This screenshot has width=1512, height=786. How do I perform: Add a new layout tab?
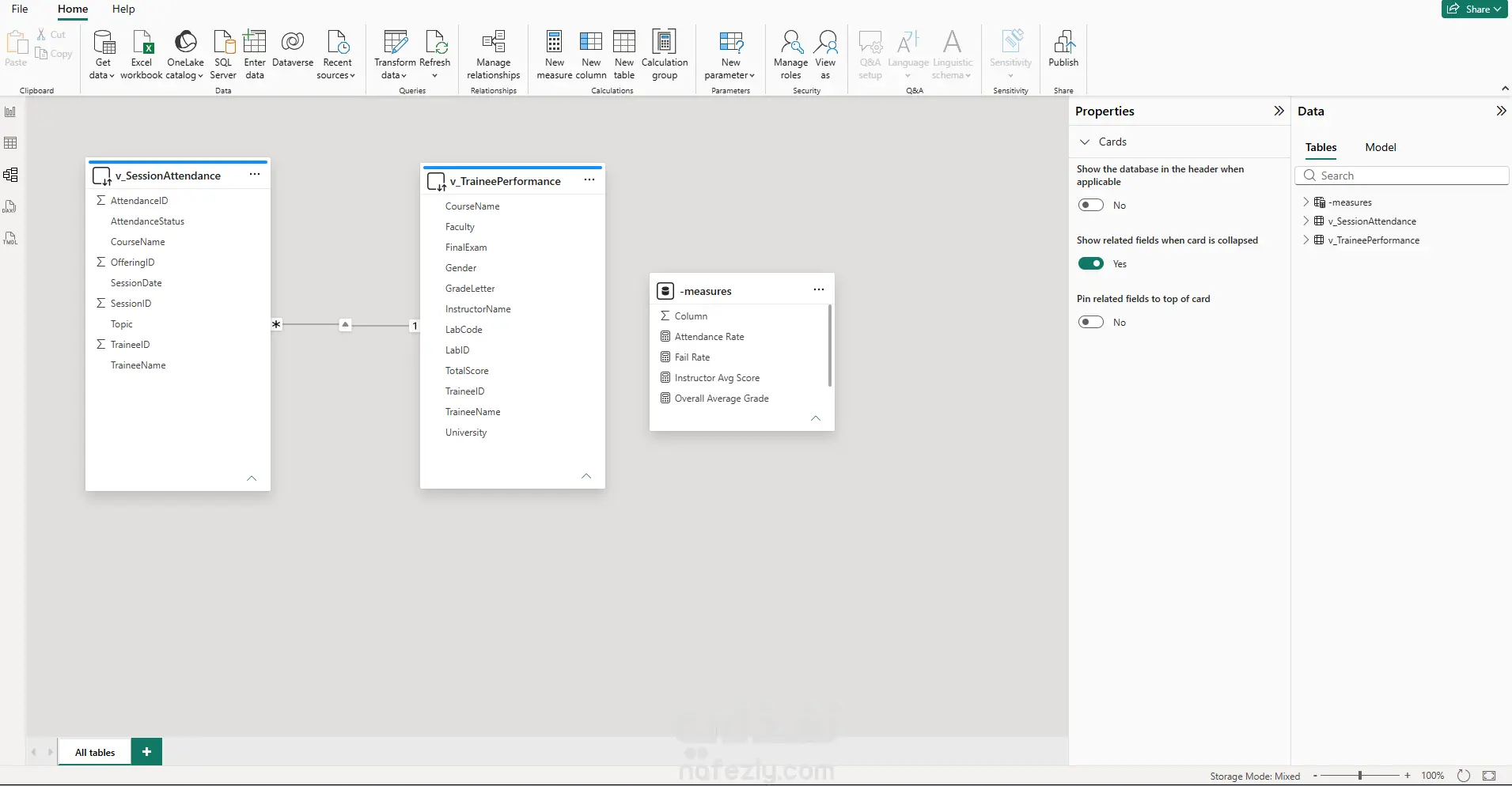pyautogui.click(x=146, y=752)
